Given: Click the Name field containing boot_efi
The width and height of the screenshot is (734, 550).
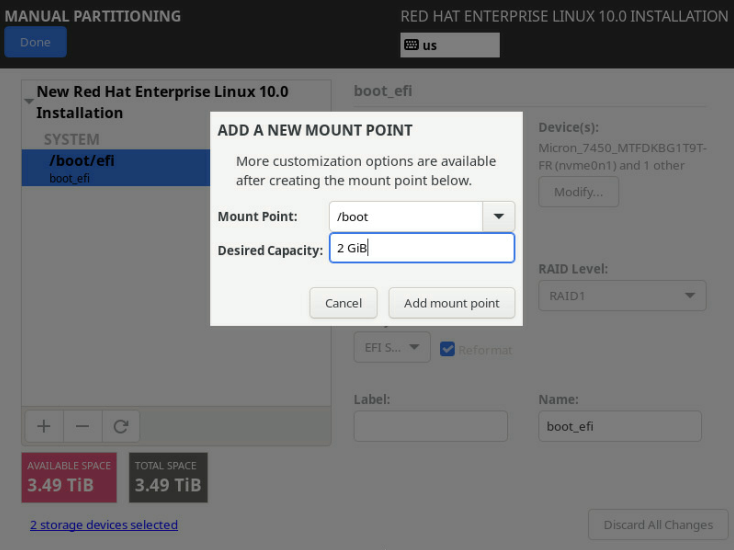Looking at the screenshot, I should 619,426.
